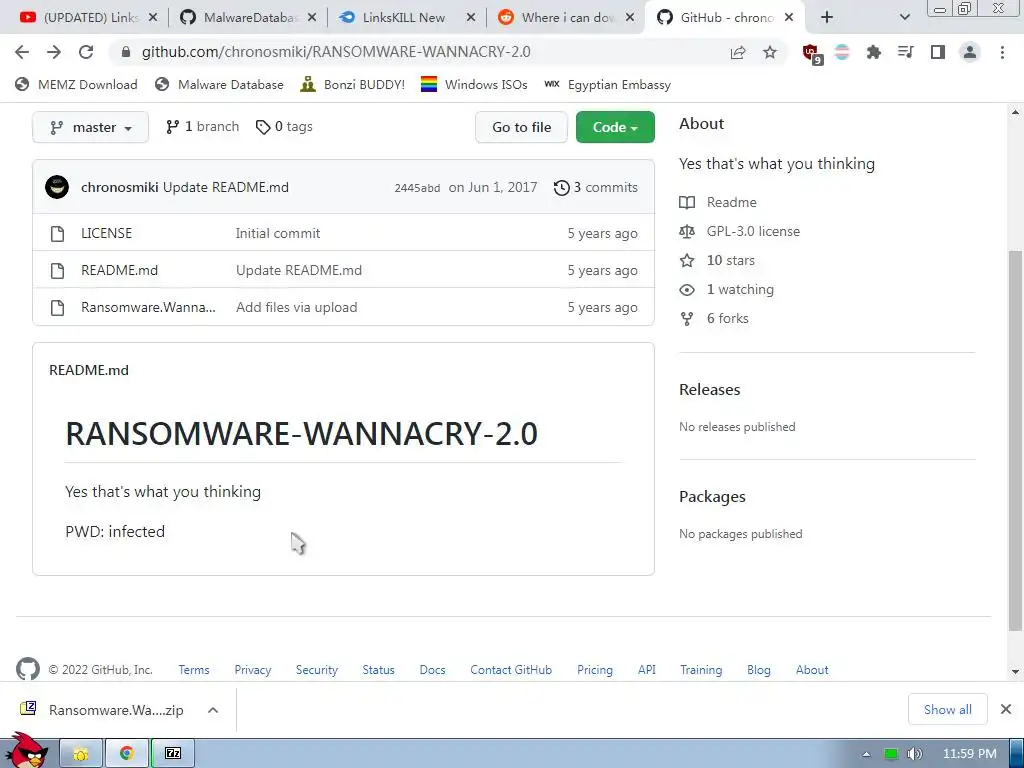Viewport: 1024px width, 768px height.
Task: Click the star icon beside 10 stars
Action: [x=687, y=261]
